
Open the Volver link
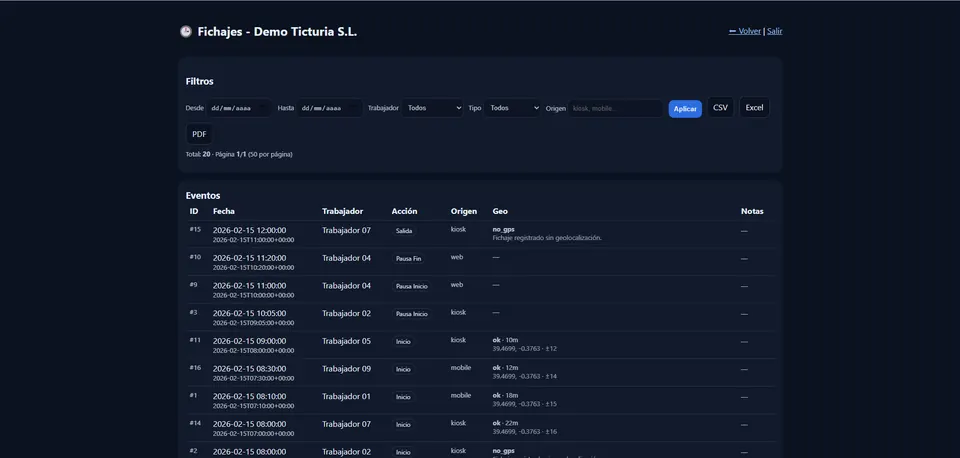coord(744,31)
